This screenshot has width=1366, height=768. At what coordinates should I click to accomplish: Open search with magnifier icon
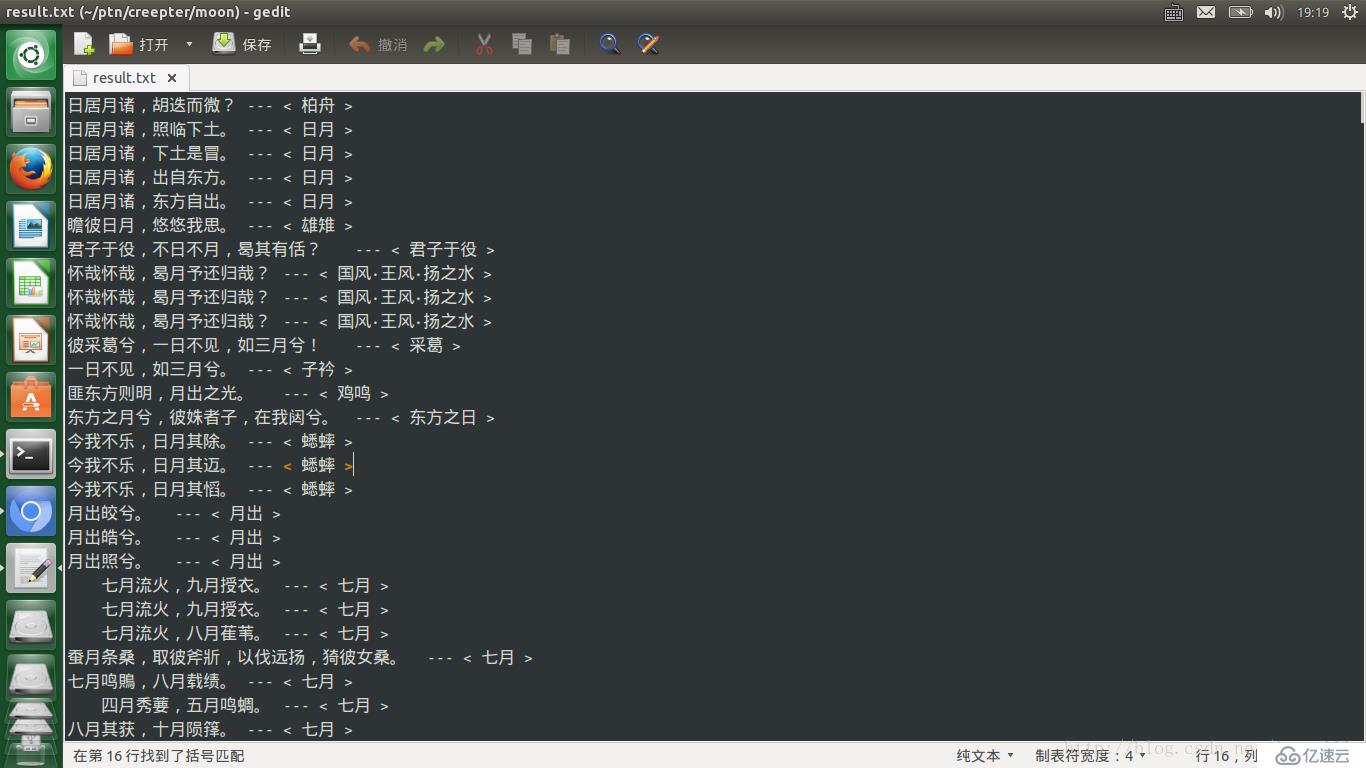click(610, 44)
